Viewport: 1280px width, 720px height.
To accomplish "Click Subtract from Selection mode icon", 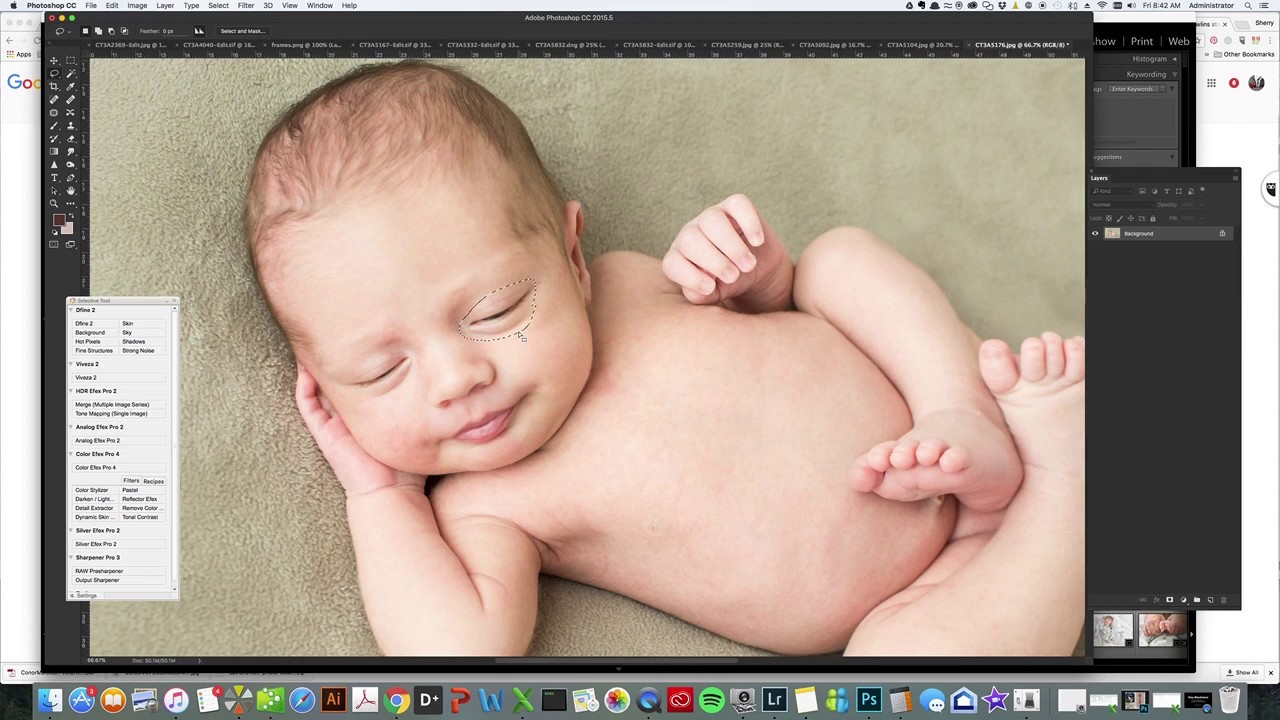I will click(x=111, y=31).
